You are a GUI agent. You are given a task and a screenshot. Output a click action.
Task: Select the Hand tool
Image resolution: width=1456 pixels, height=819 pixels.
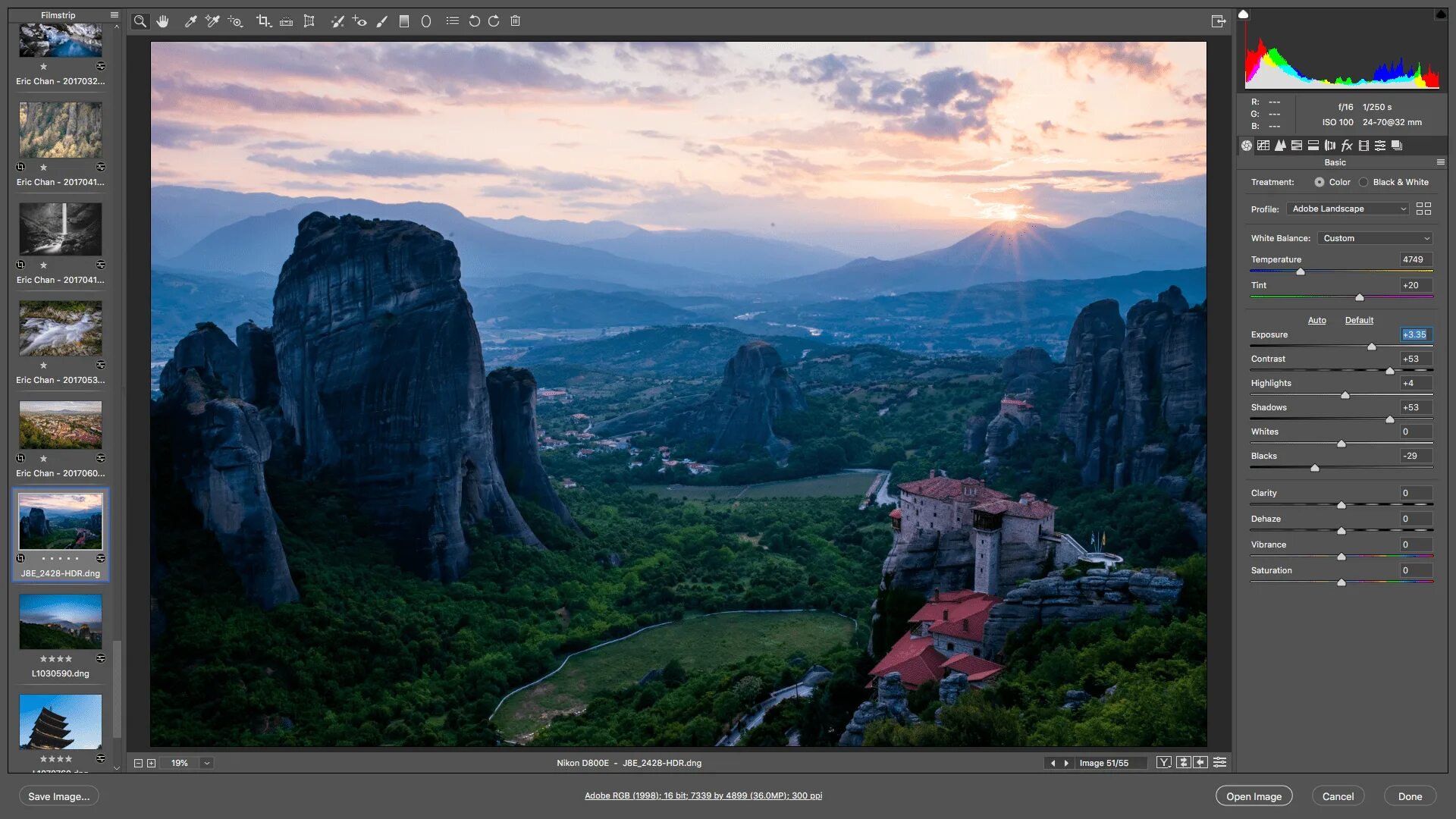click(x=162, y=21)
